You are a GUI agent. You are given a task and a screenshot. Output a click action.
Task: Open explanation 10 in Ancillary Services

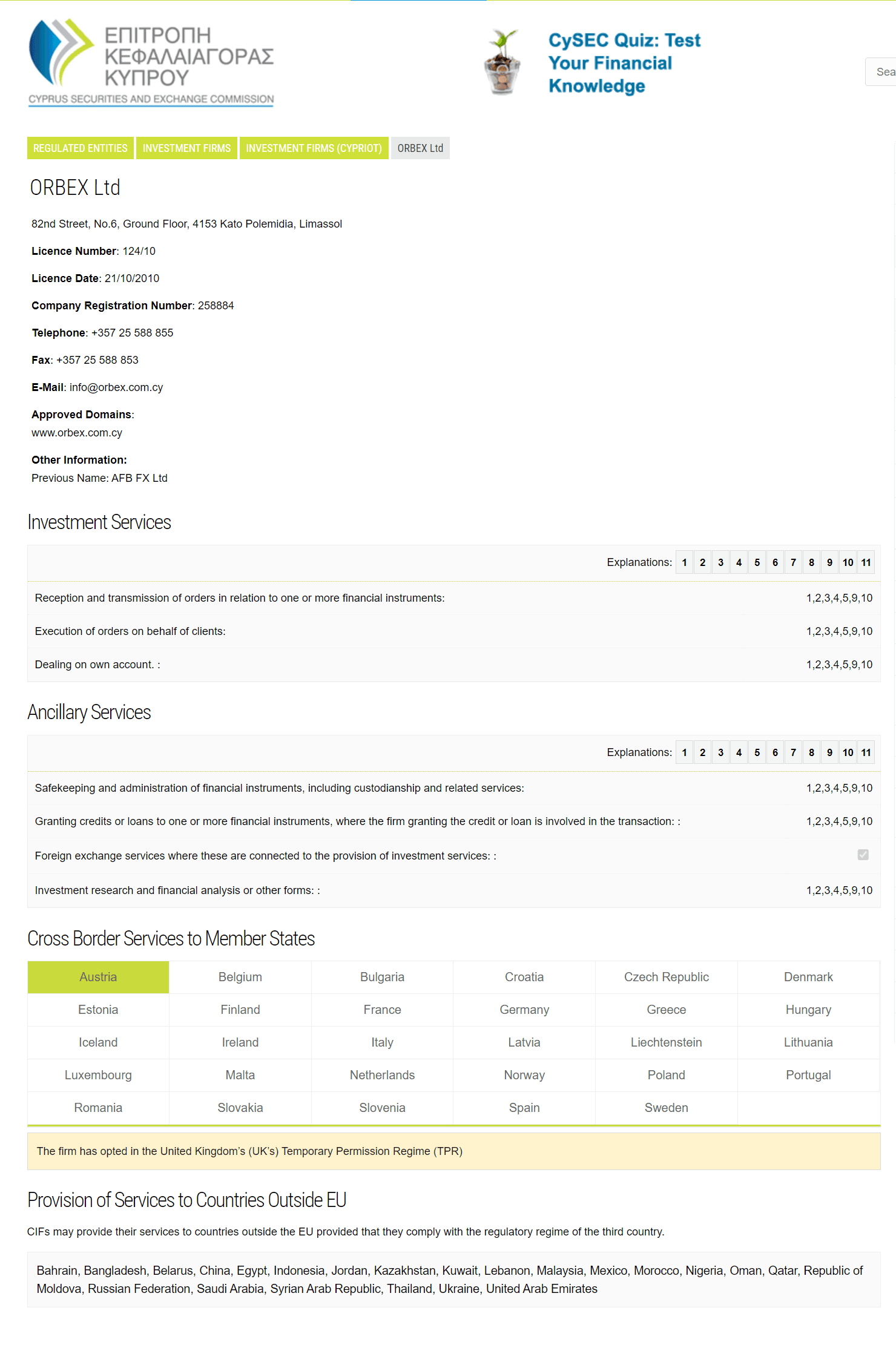click(x=848, y=752)
